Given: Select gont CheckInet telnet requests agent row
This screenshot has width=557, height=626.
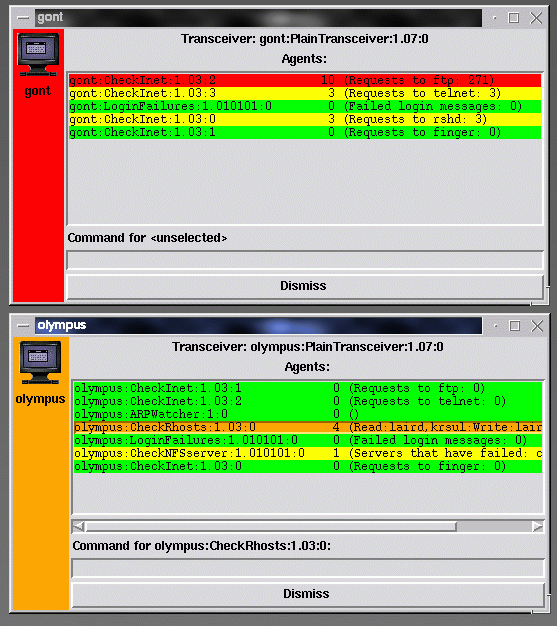Looking at the screenshot, I should [x=305, y=93].
